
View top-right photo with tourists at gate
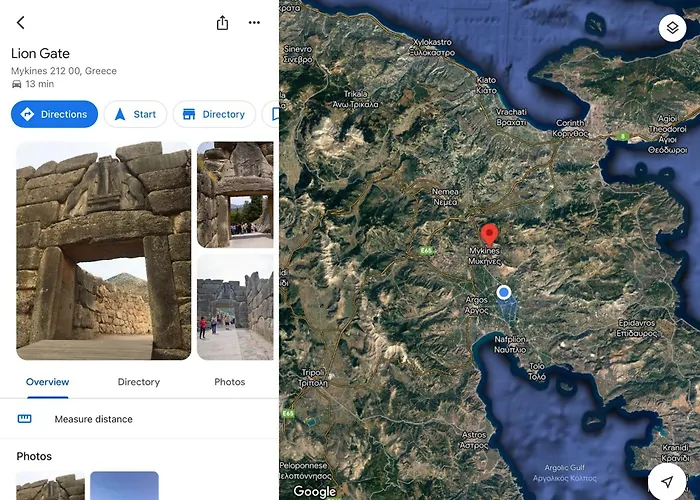[x=235, y=193]
